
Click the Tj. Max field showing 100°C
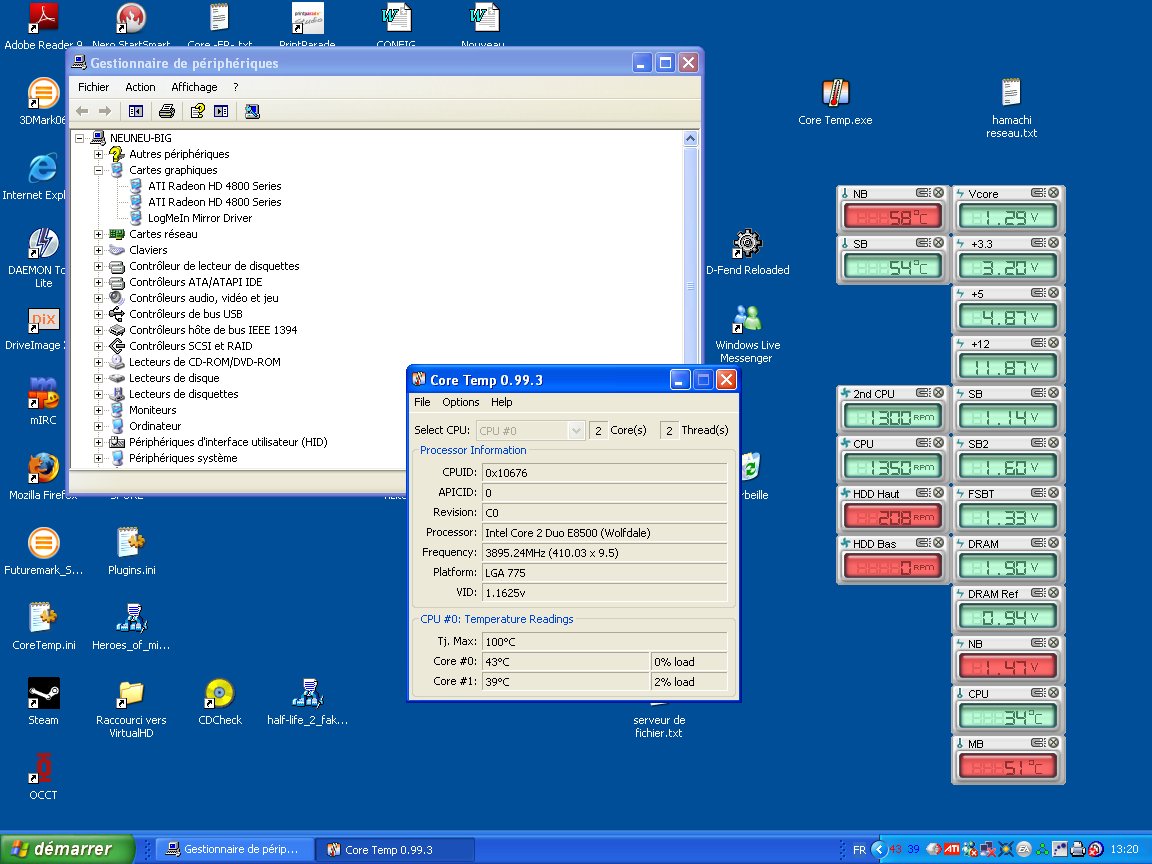point(605,641)
